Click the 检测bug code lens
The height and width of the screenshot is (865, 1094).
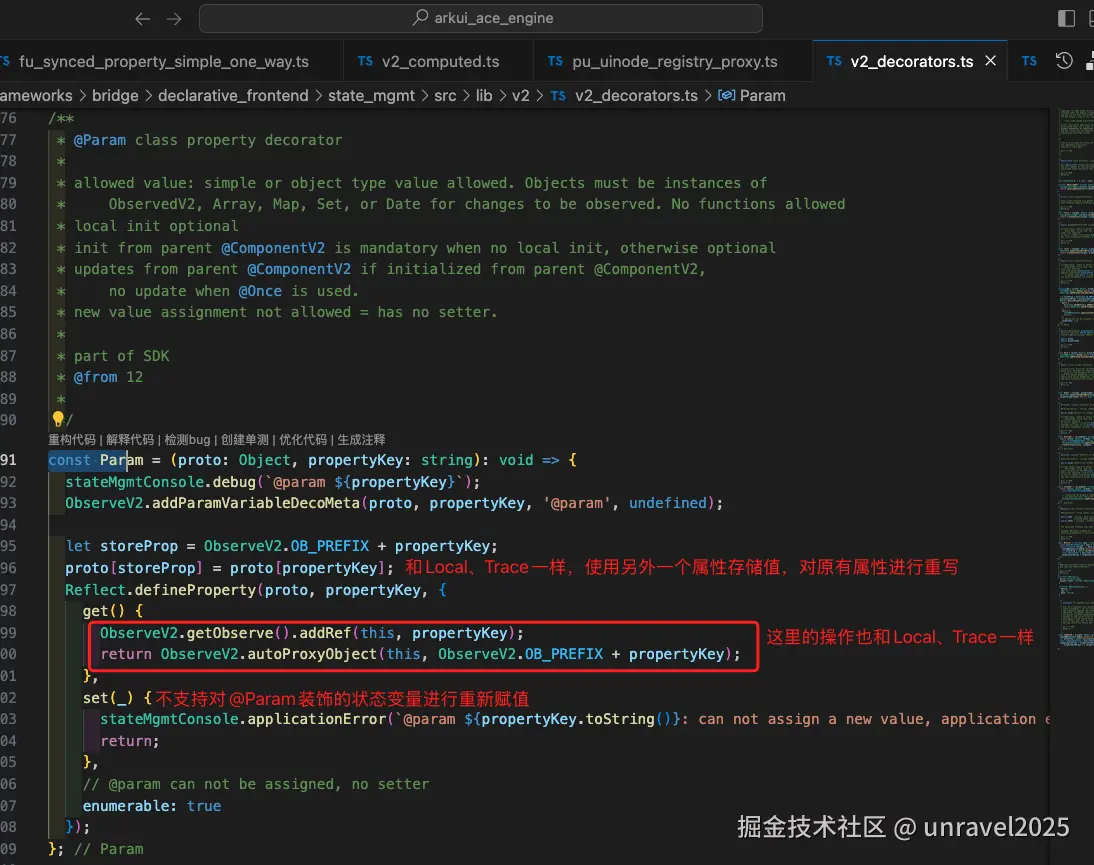click(187, 439)
